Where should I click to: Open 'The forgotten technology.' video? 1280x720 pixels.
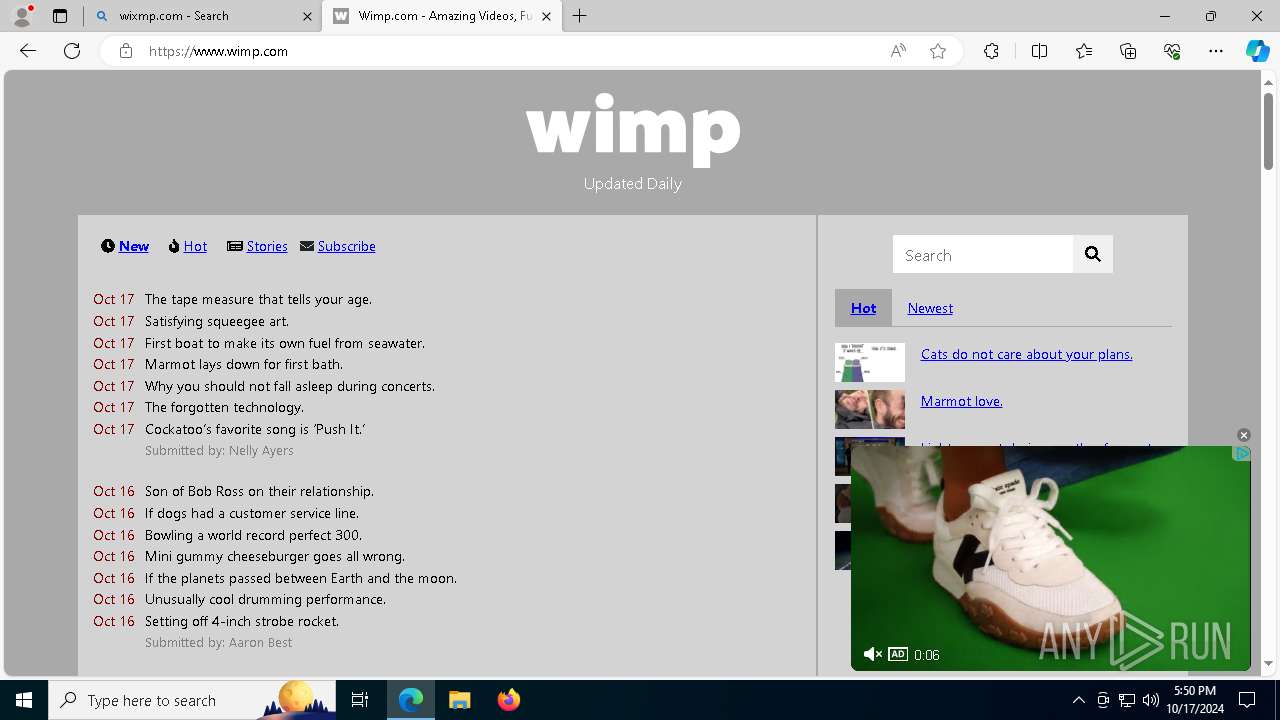pos(224,407)
